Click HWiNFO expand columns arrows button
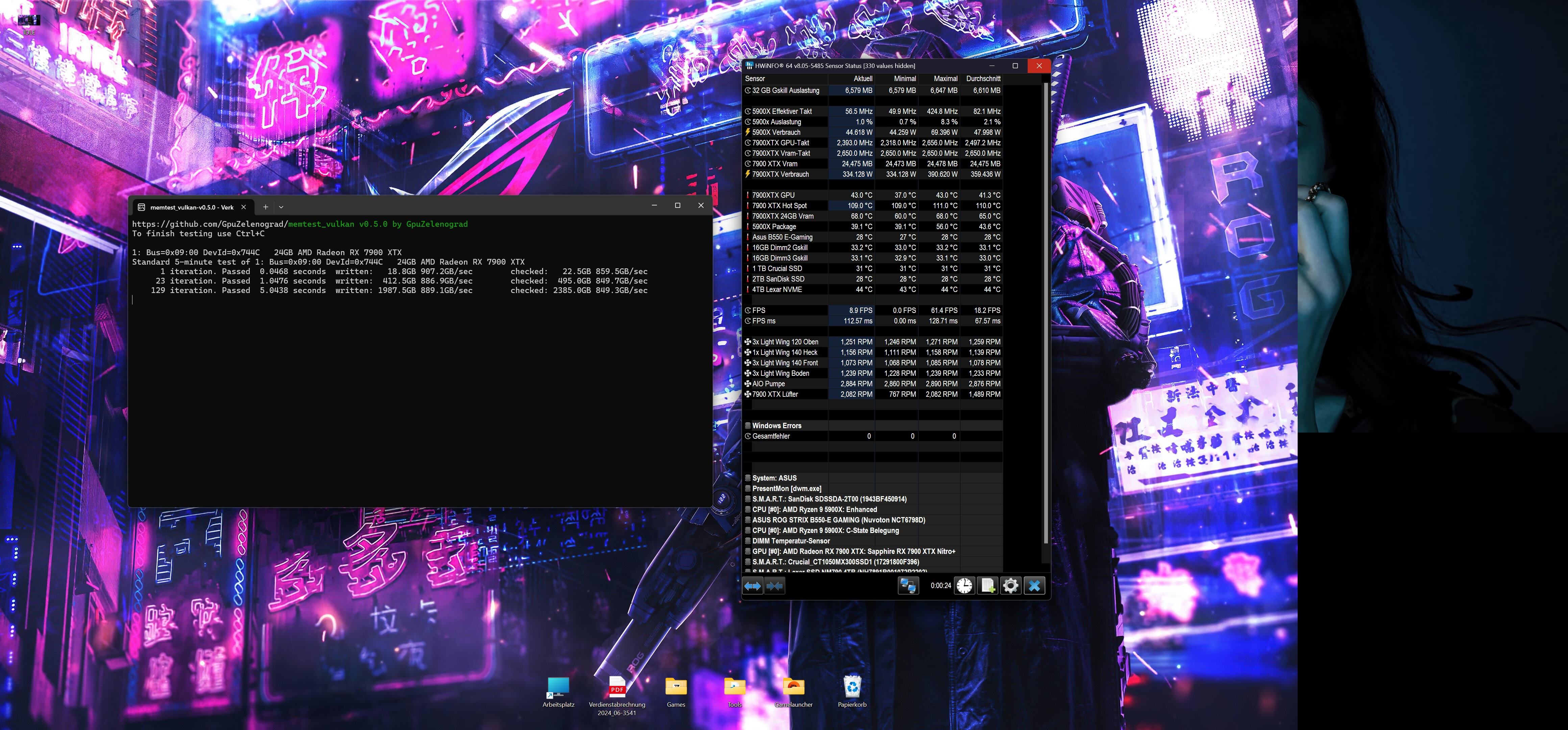 coord(752,586)
